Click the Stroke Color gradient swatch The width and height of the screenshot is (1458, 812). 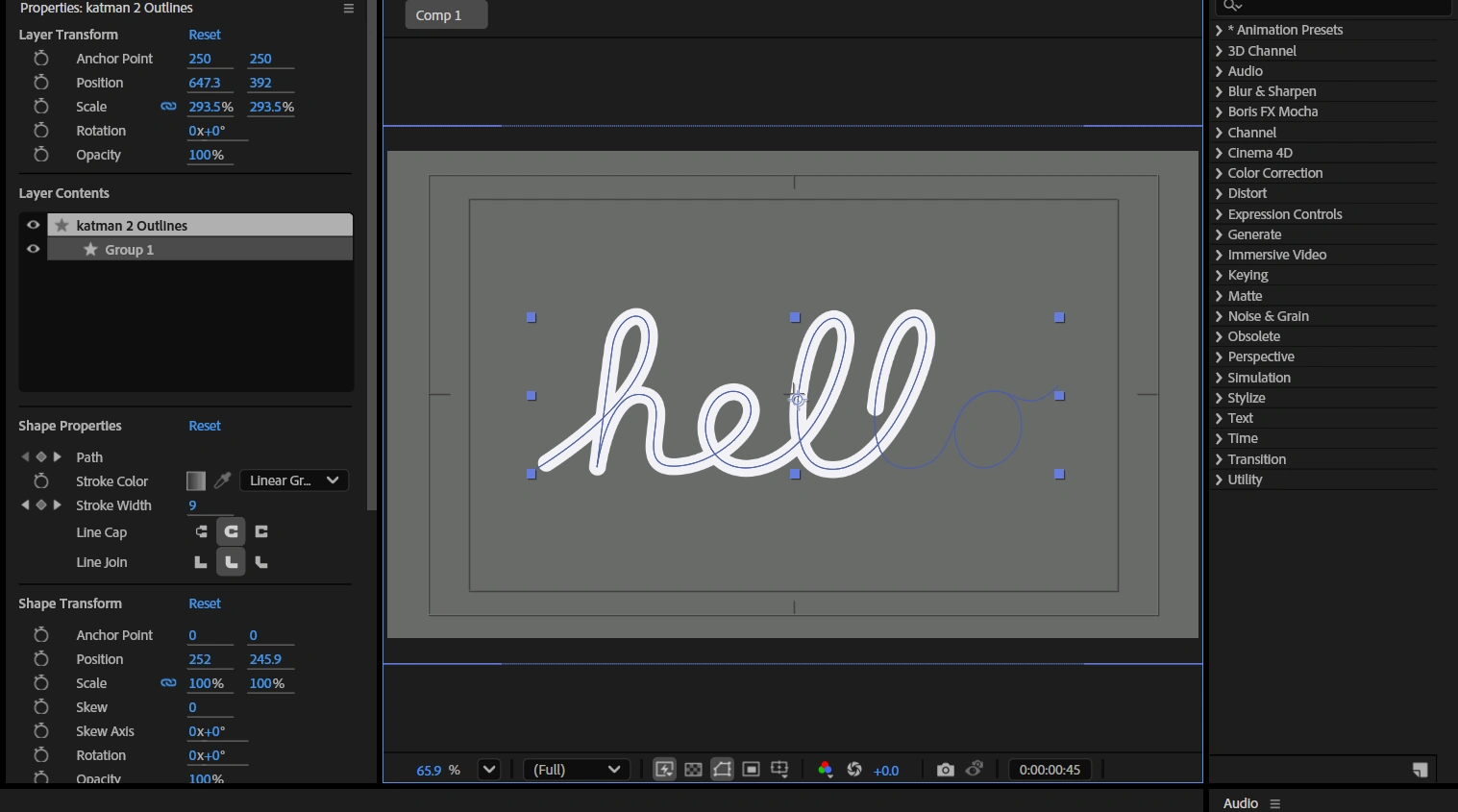click(196, 480)
